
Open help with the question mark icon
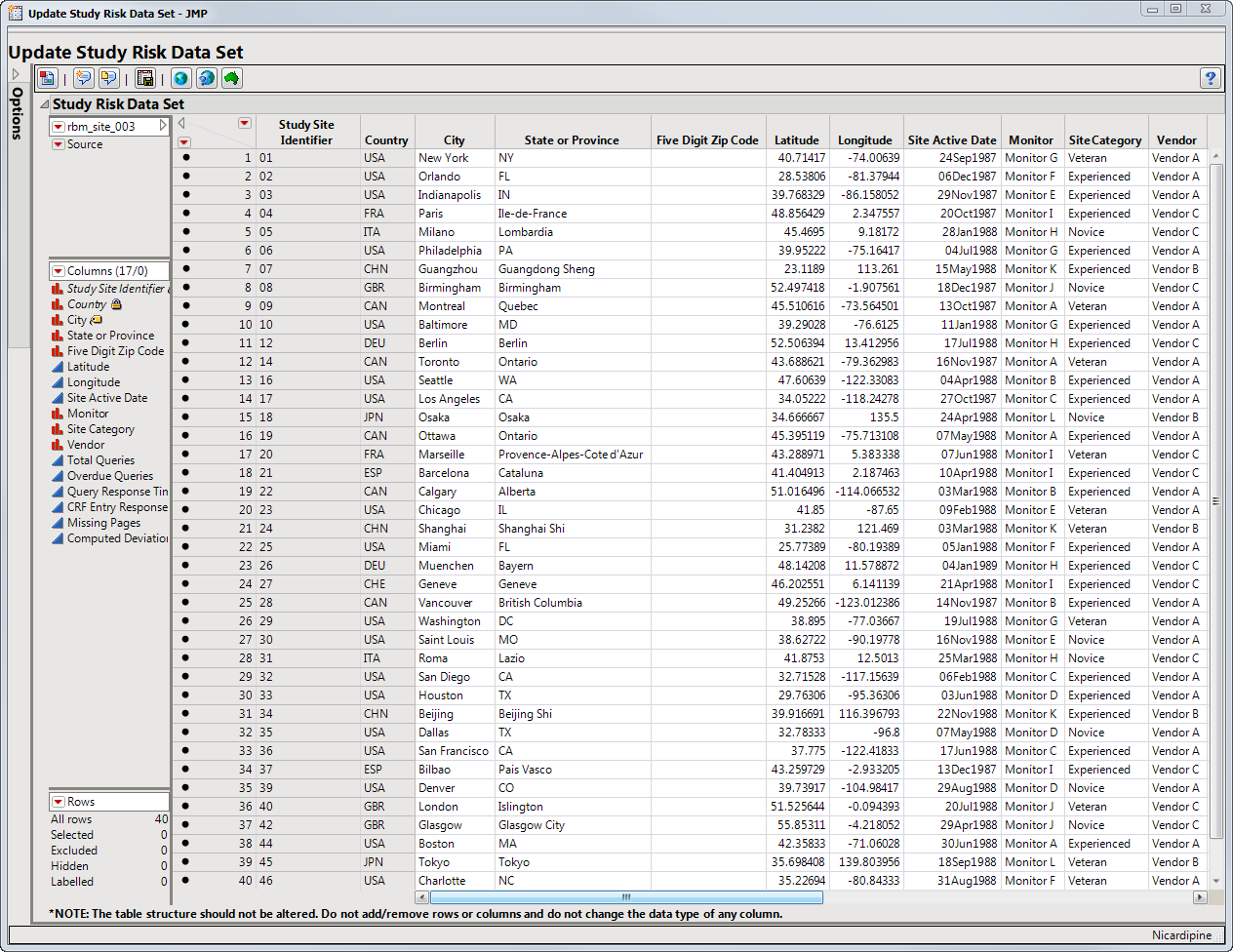coord(1211,79)
